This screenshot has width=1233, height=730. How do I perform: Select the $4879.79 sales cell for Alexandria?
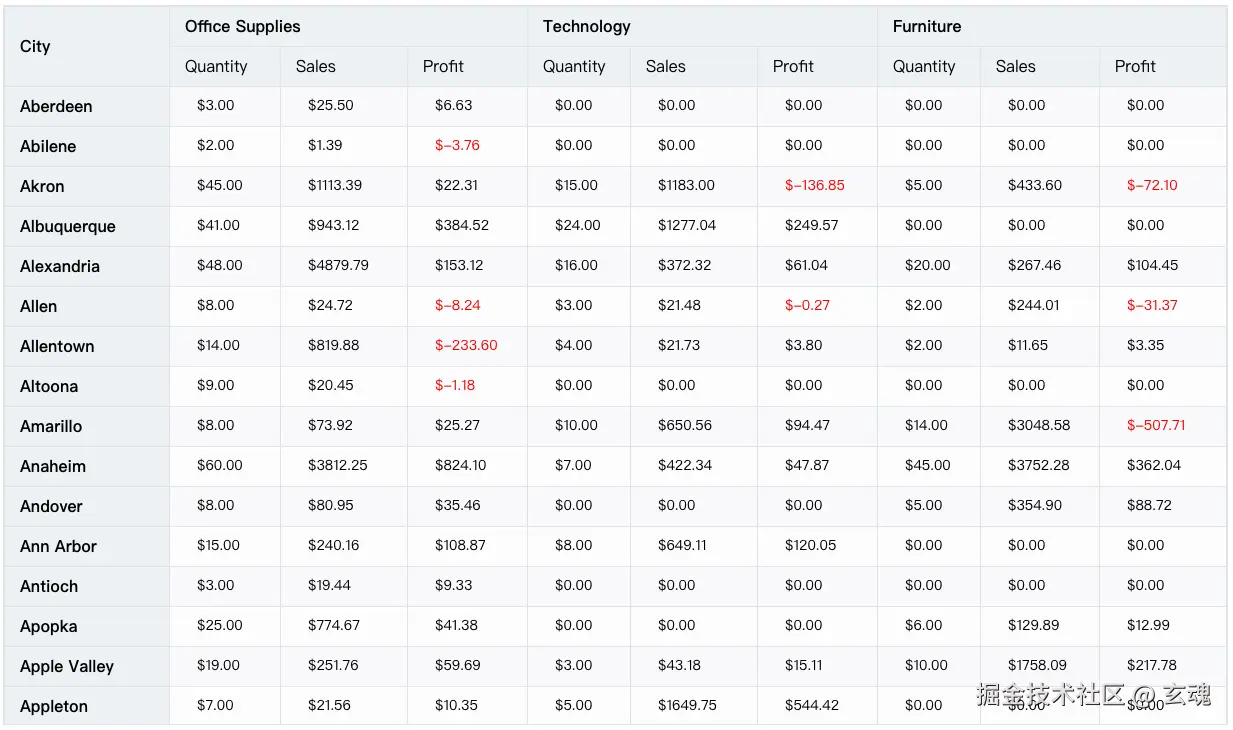coord(338,266)
